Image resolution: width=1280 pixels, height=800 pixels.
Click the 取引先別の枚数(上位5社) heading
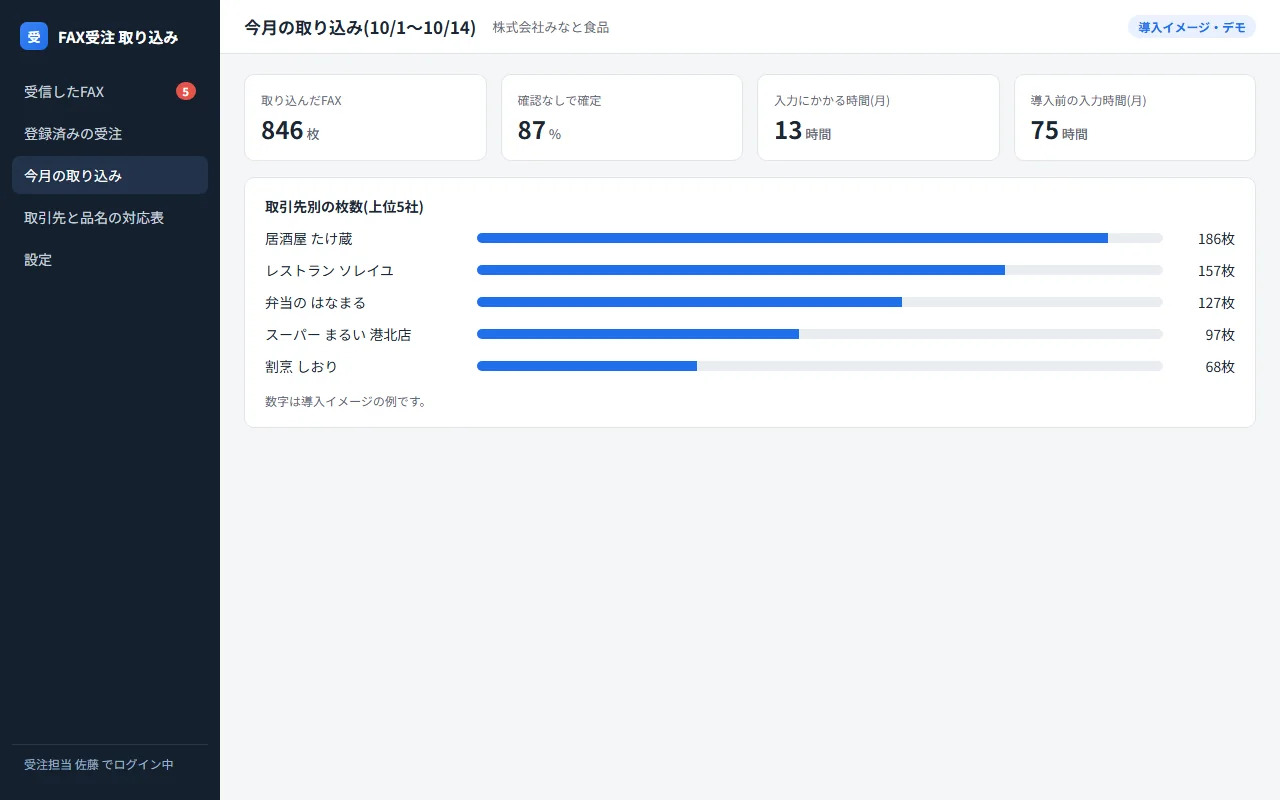(x=344, y=207)
